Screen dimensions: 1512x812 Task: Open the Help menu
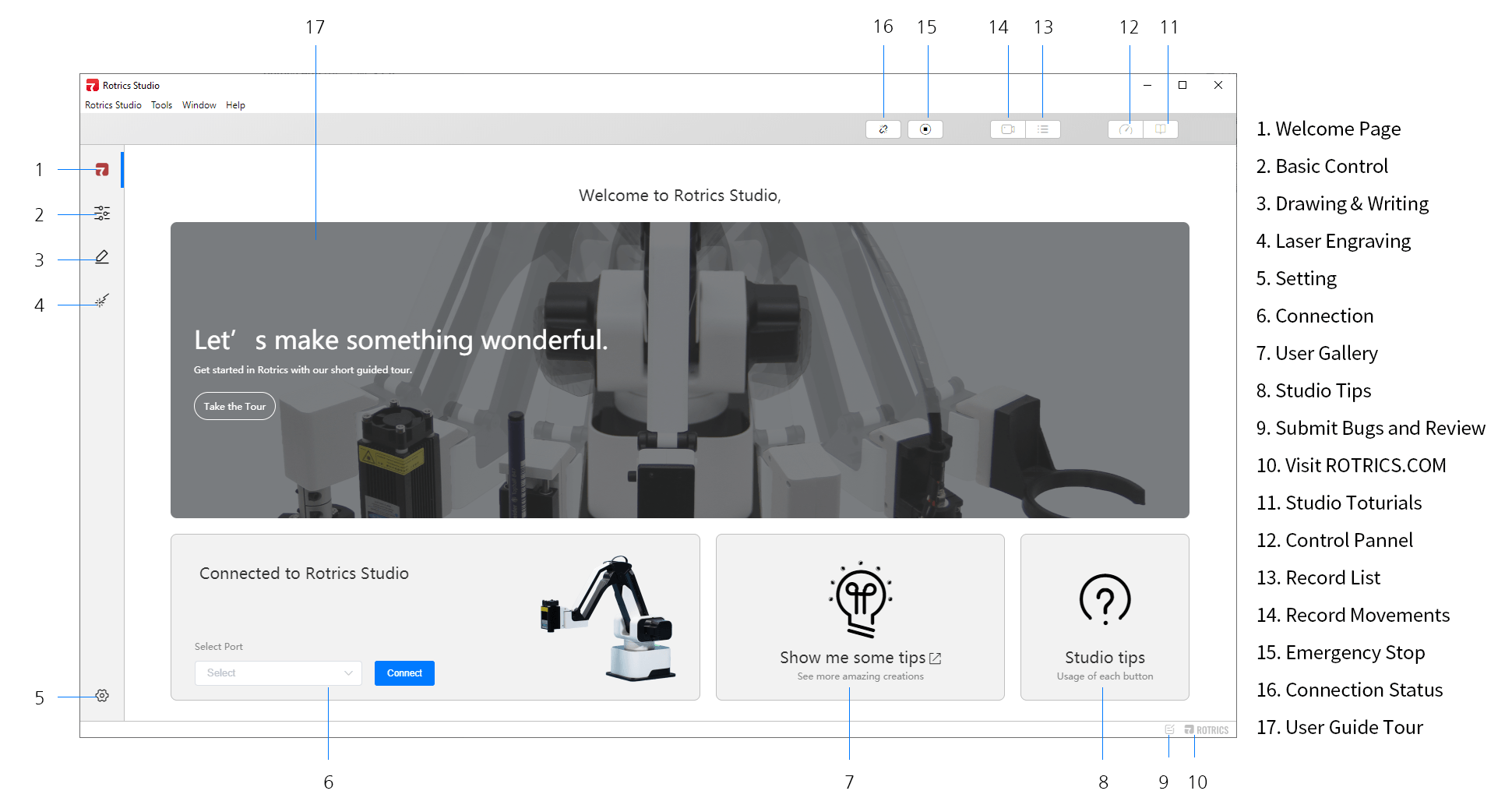235,105
